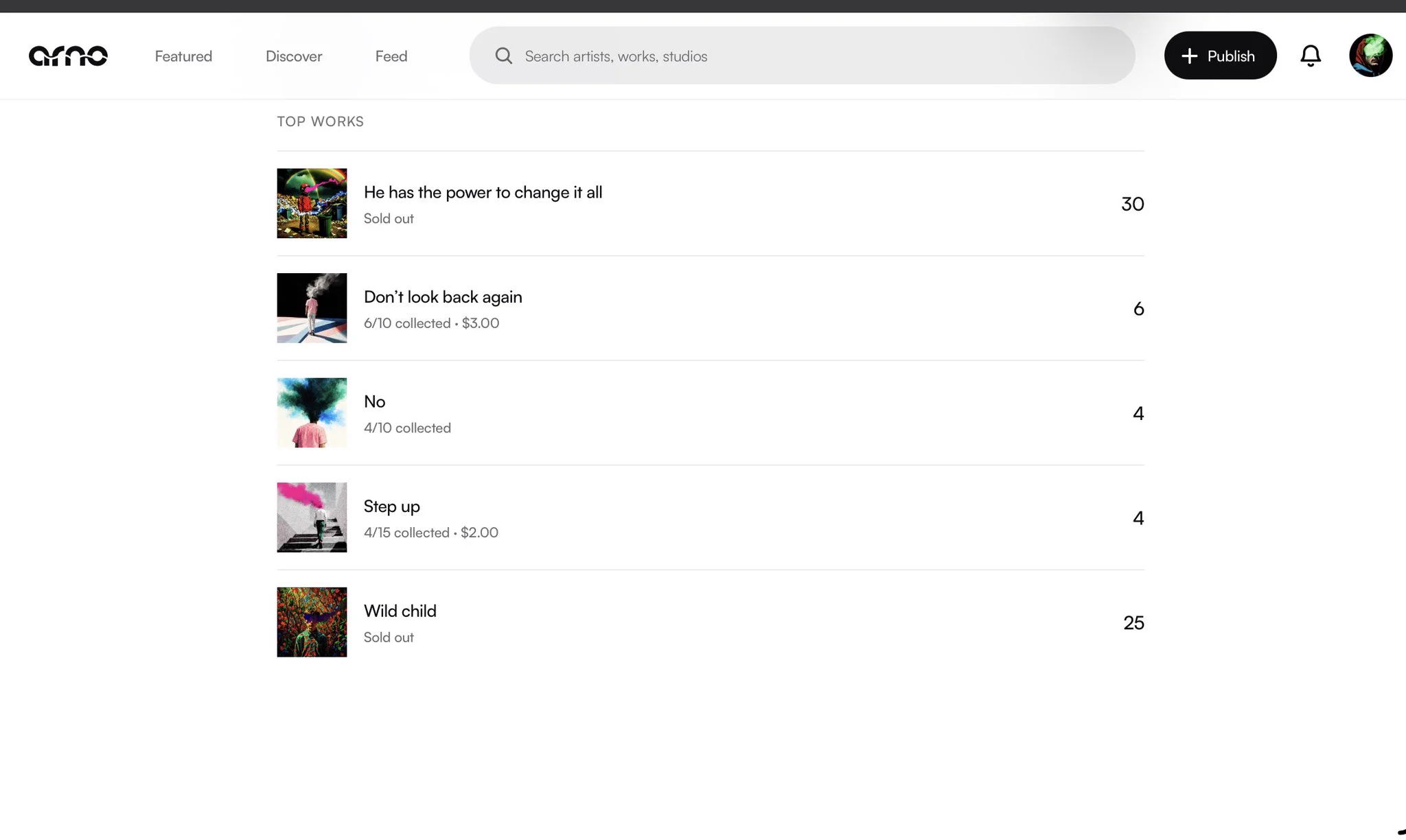Open the notifications bell
Image resolution: width=1406 pixels, height=840 pixels.
click(1311, 56)
